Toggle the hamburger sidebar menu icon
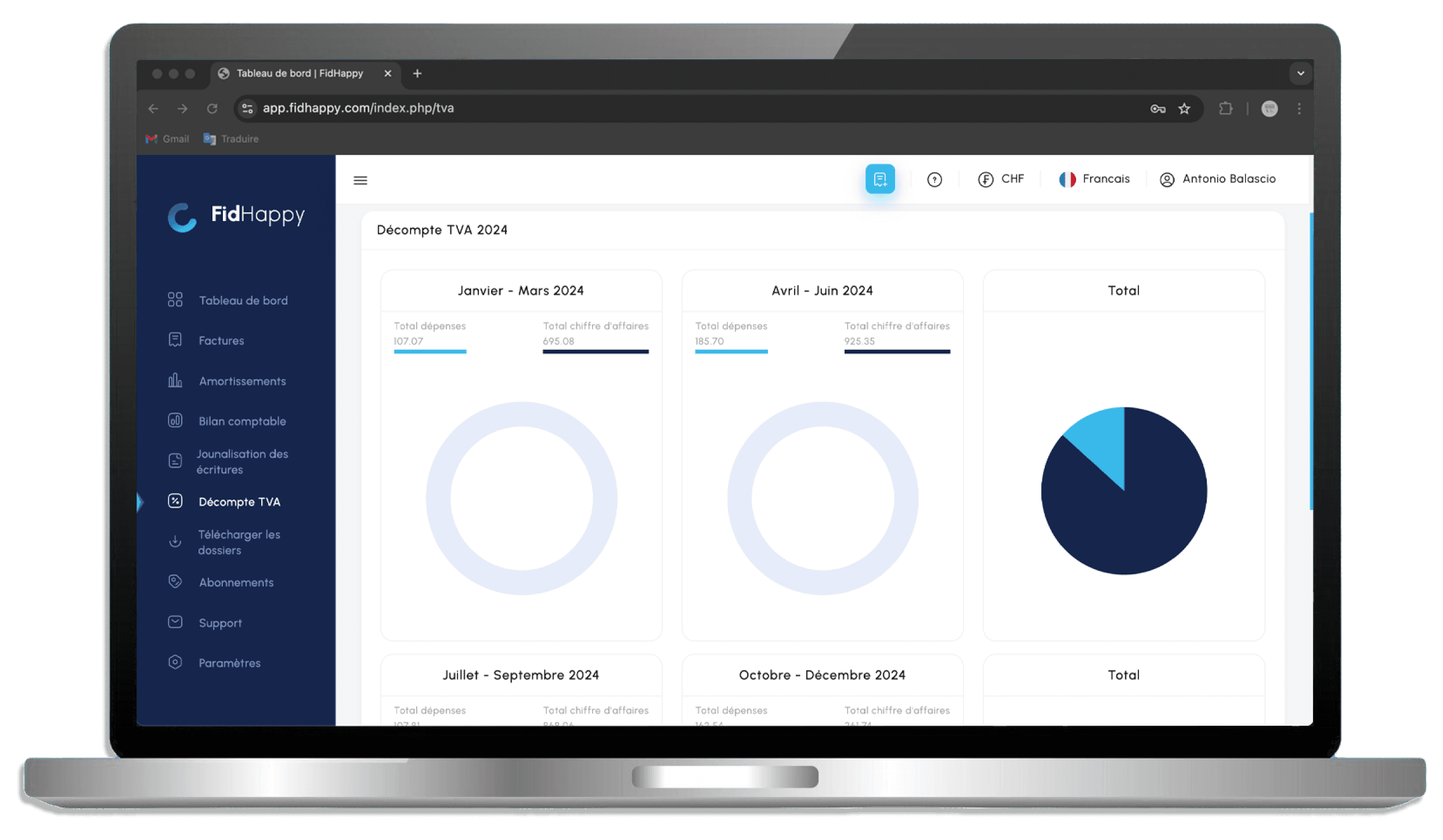1443x840 pixels. pos(360,180)
